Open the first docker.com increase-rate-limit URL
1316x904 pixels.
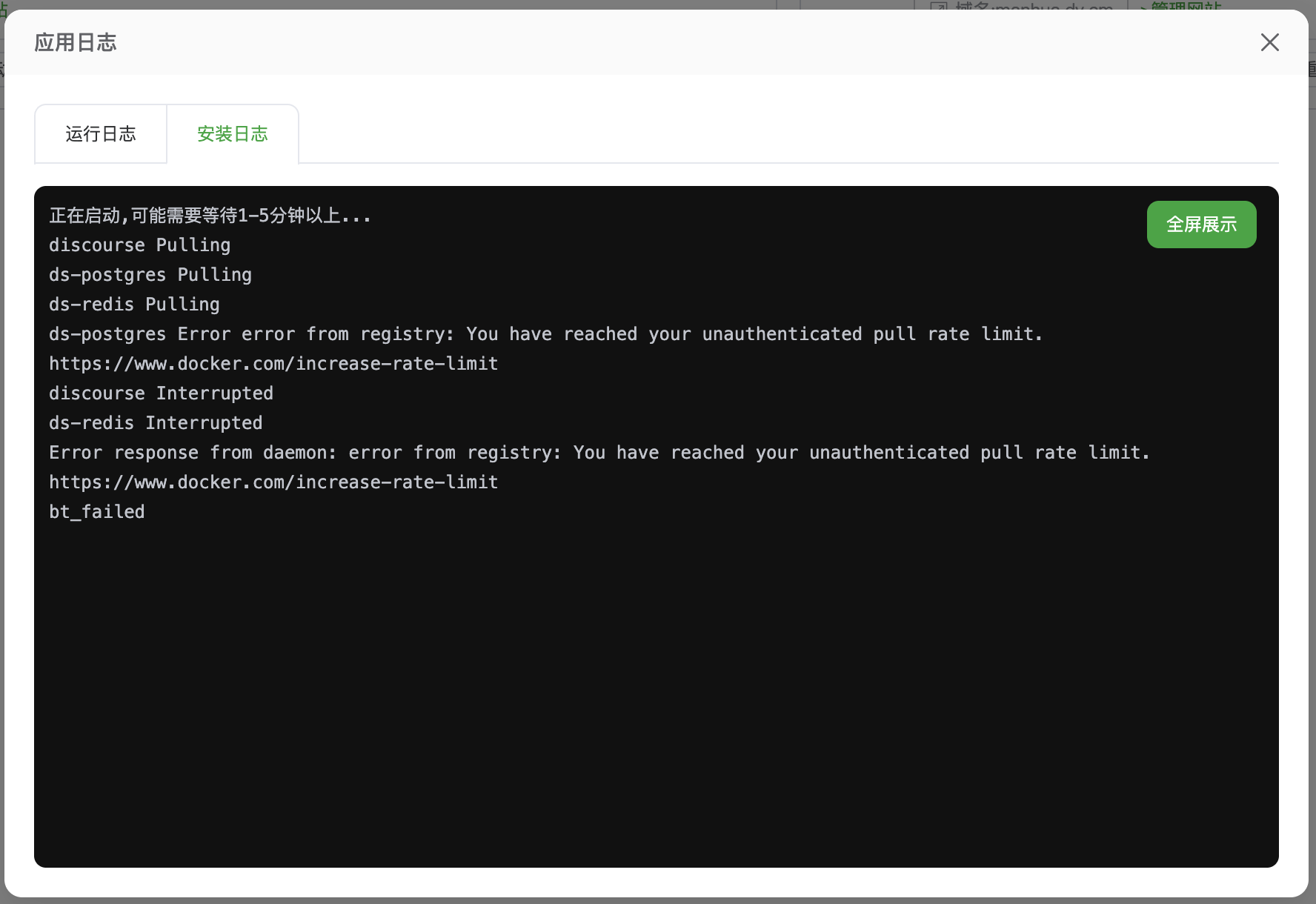point(273,364)
